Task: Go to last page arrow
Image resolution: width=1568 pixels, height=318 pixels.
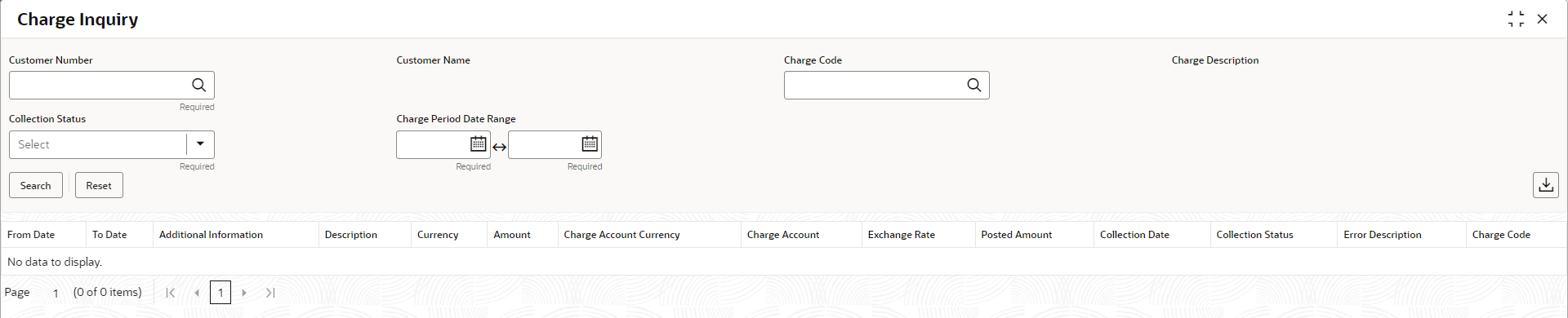Action: point(270,293)
